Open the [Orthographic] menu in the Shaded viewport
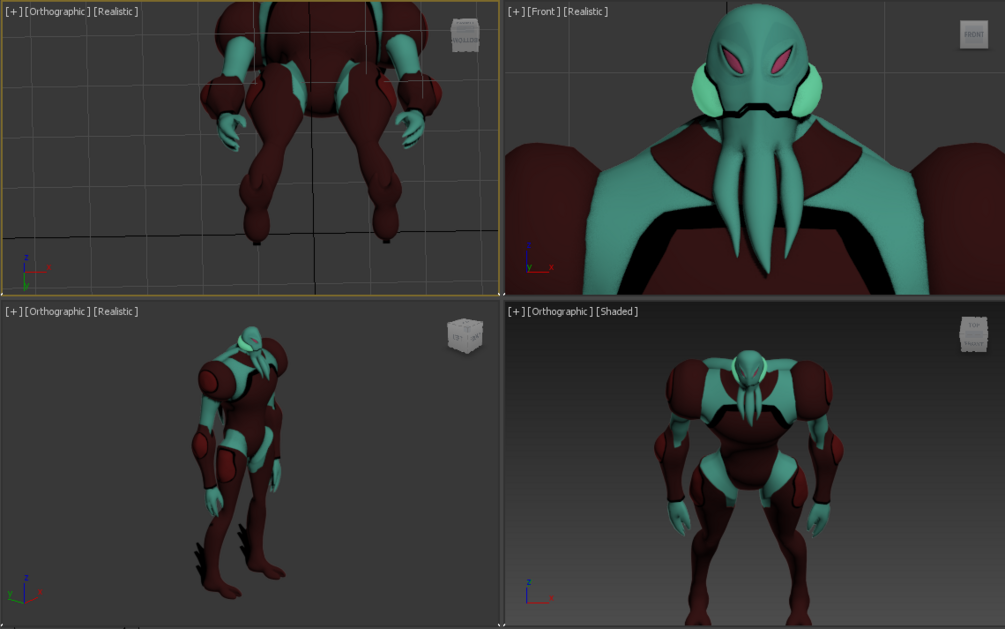This screenshot has height=629, width=1005. point(560,312)
